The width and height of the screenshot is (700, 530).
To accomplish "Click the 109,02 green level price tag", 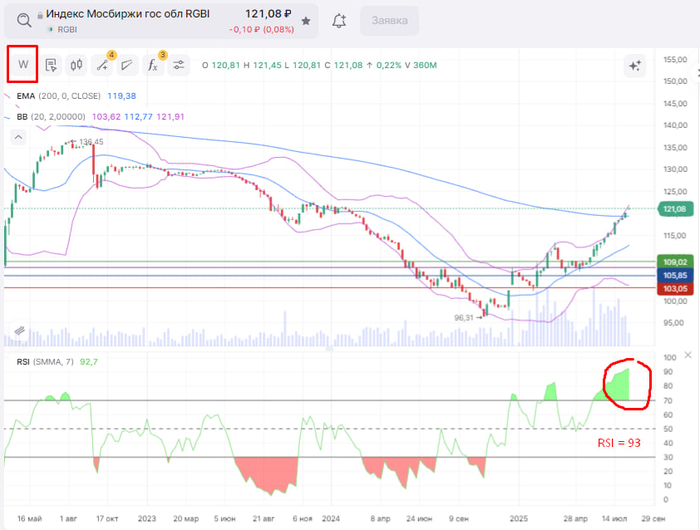I will (x=672, y=262).
